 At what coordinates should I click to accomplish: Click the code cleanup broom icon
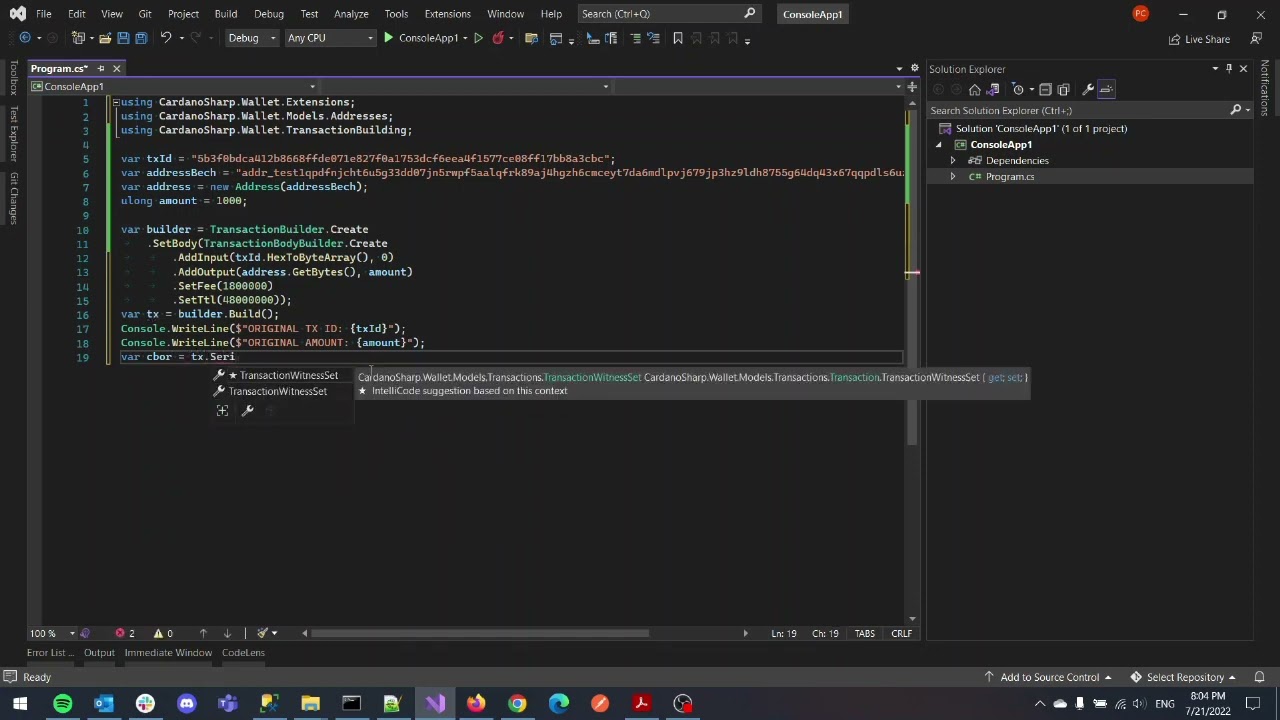coord(262,633)
